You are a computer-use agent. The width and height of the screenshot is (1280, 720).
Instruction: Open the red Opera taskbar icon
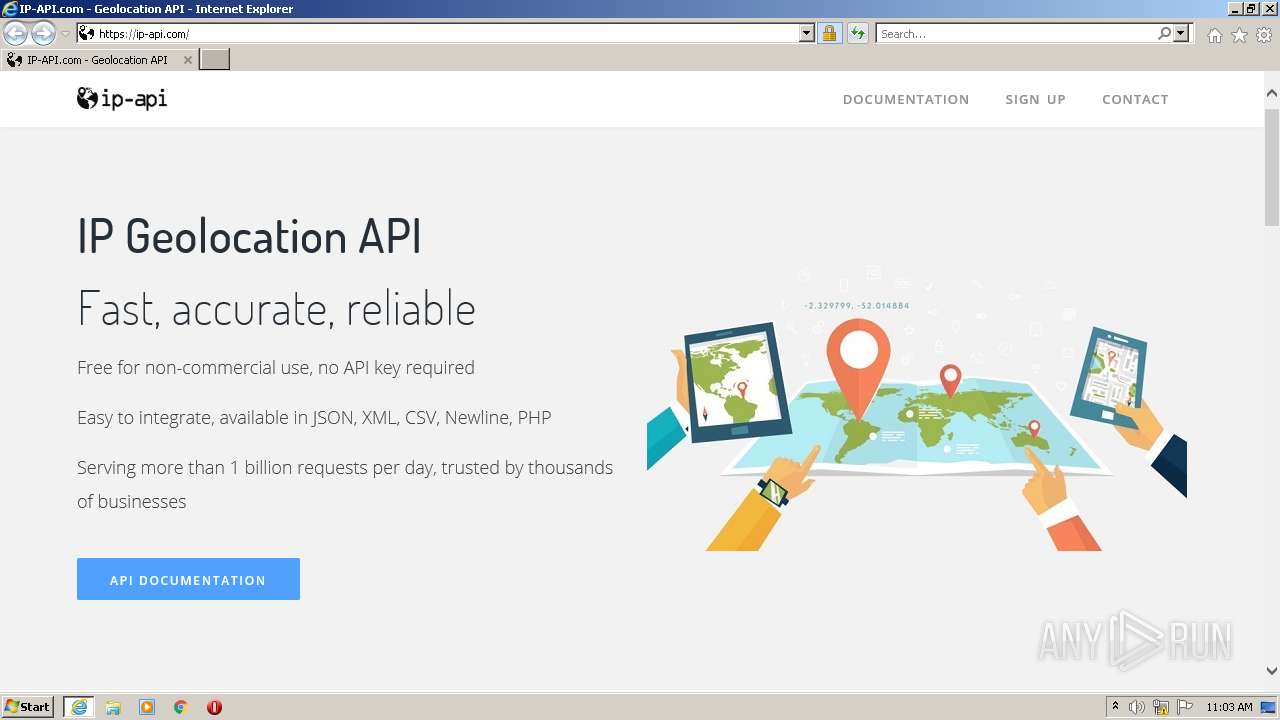pyautogui.click(x=214, y=707)
